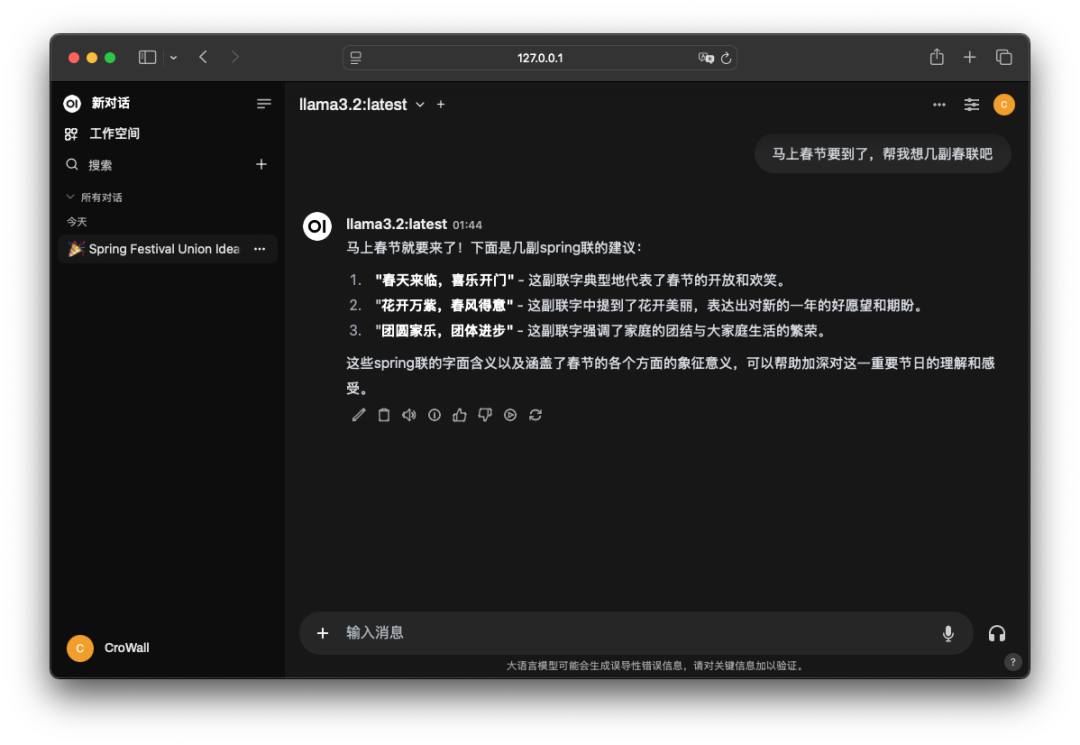Viewport: 1080px width, 745px height.
Task: Click the orange user avatar at top right
Action: [1004, 105]
